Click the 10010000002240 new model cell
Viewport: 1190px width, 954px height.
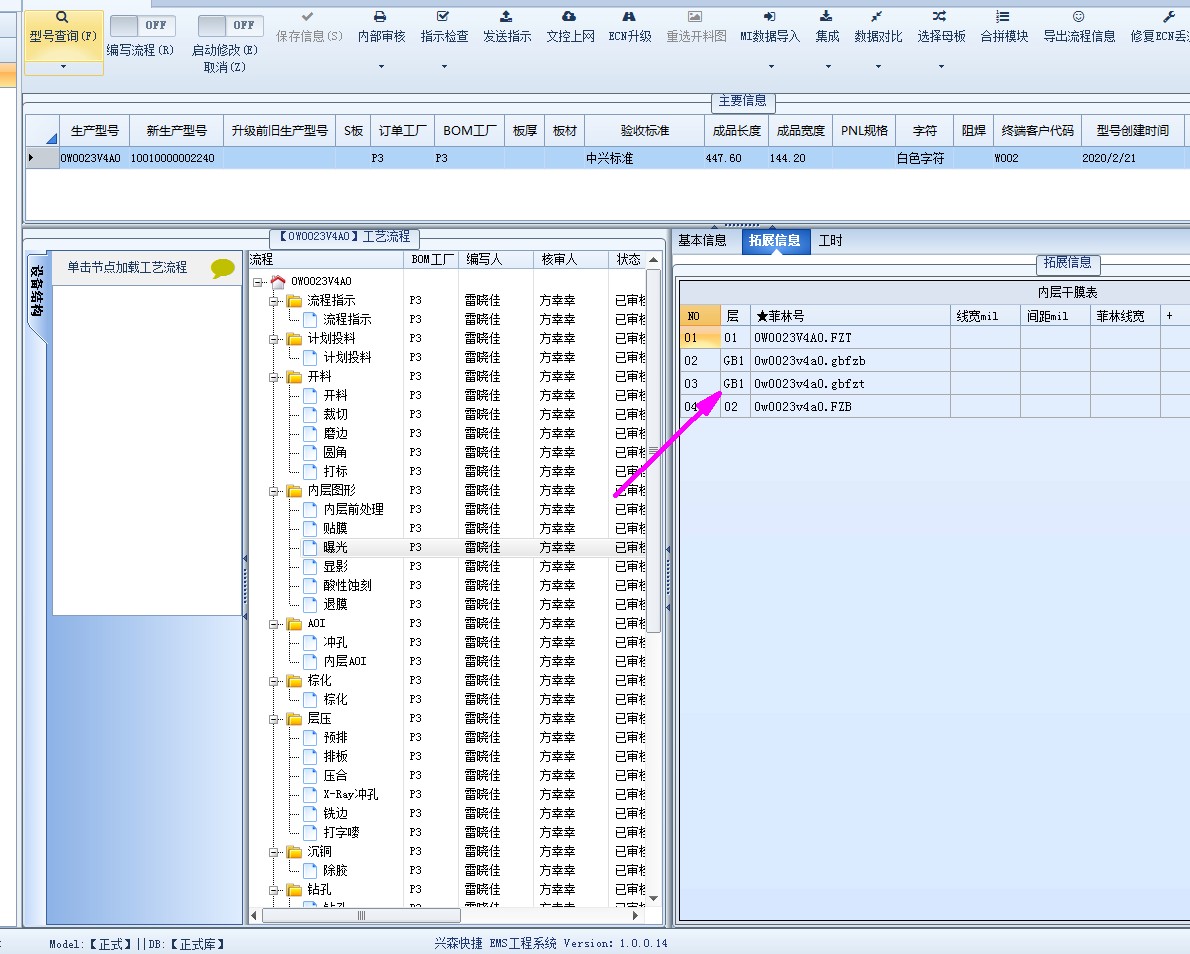coord(176,158)
